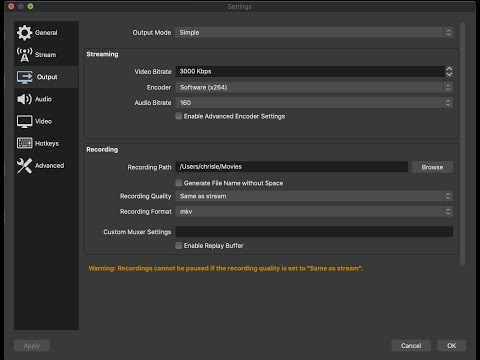This screenshot has width=480, height=360.
Task: Click the Cancel button
Action: [411, 346]
